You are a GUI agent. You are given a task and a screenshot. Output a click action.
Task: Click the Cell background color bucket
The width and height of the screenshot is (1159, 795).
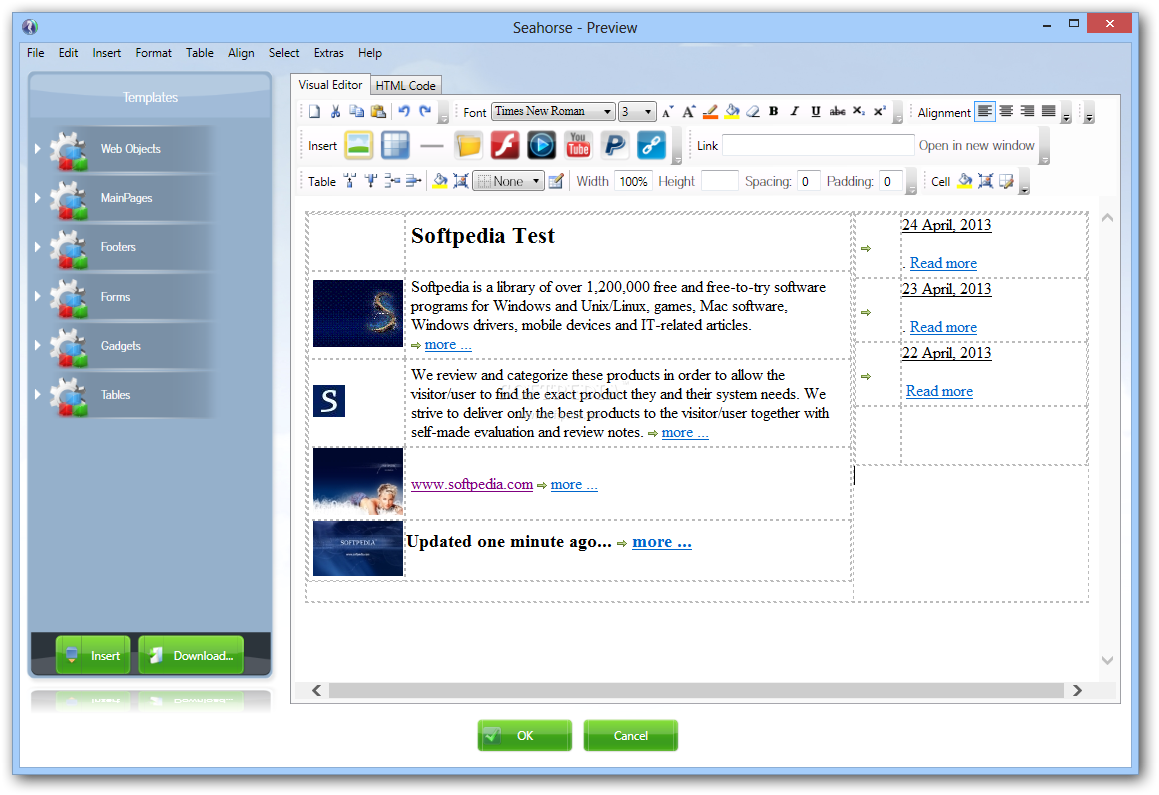tap(965, 181)
